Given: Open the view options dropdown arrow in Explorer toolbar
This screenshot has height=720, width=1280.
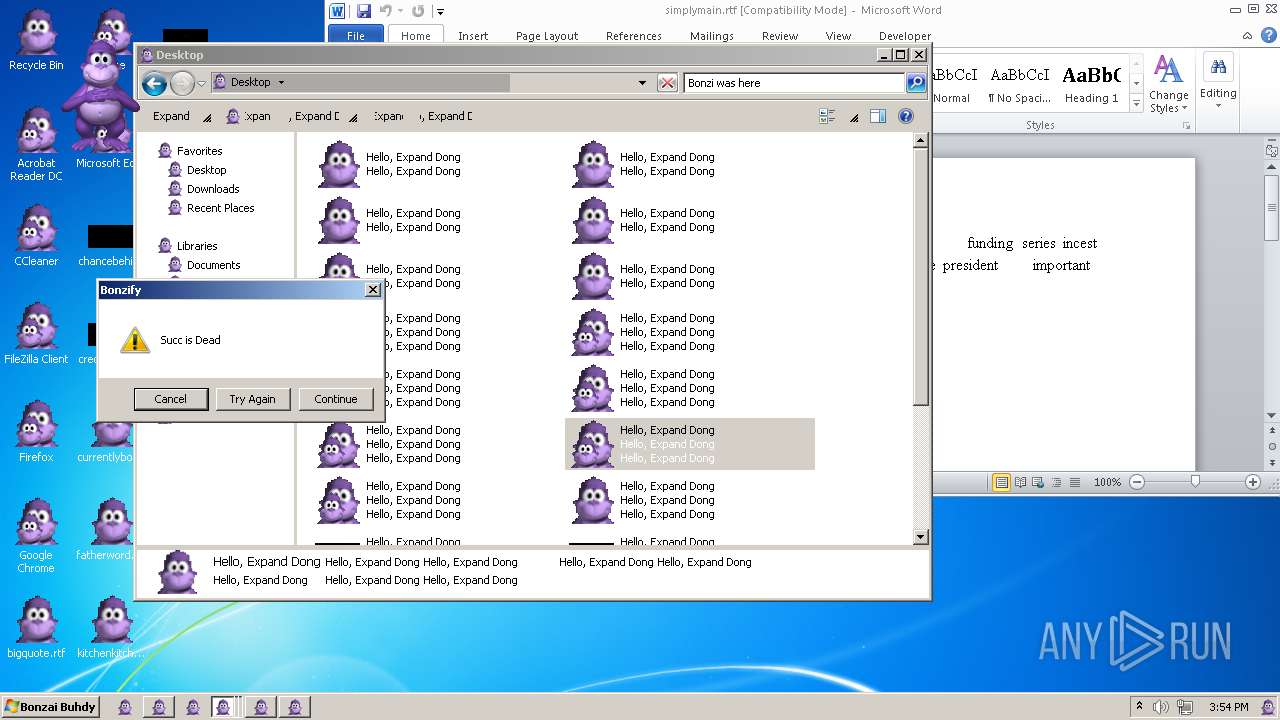Looking at the screenshot, I should [854, 117].
